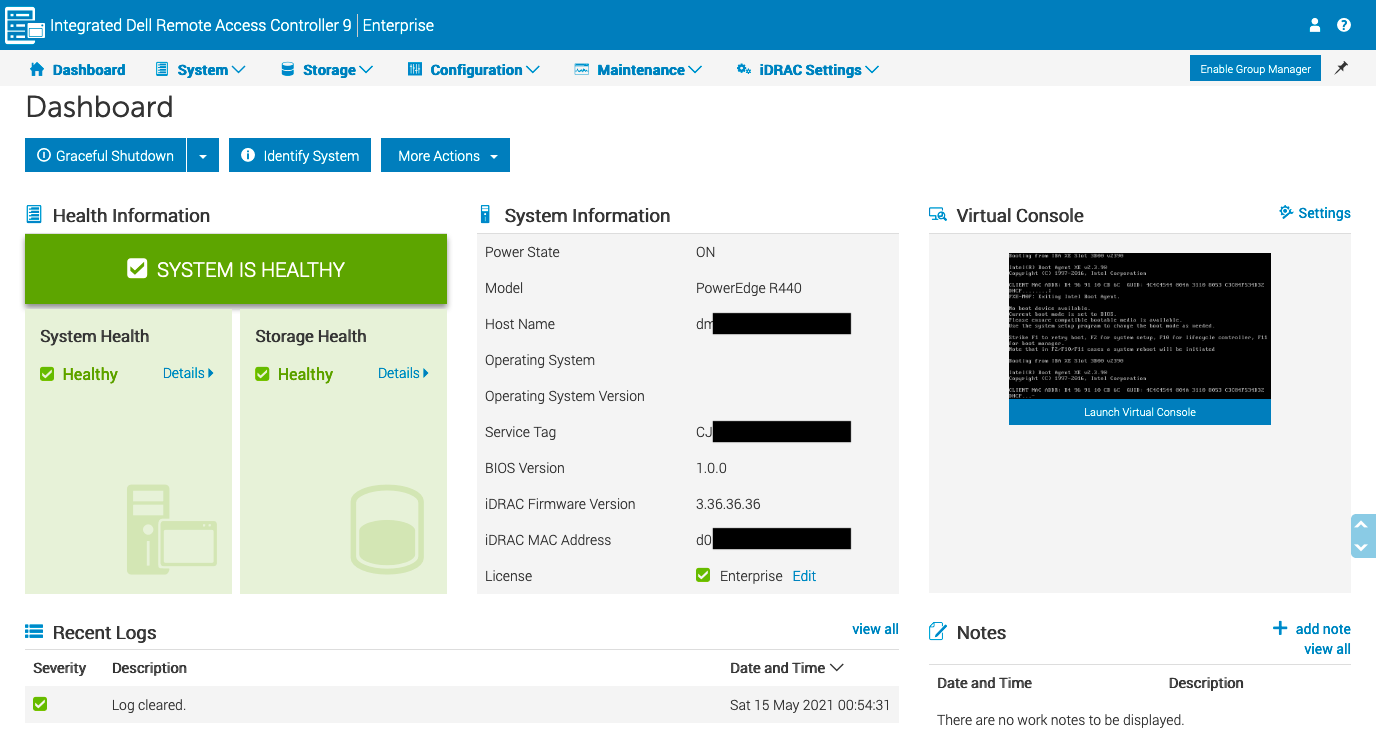This screenshot has height=750, width=1376.
Task: Click Enable Group Manager button
Action: [1255, 69]
